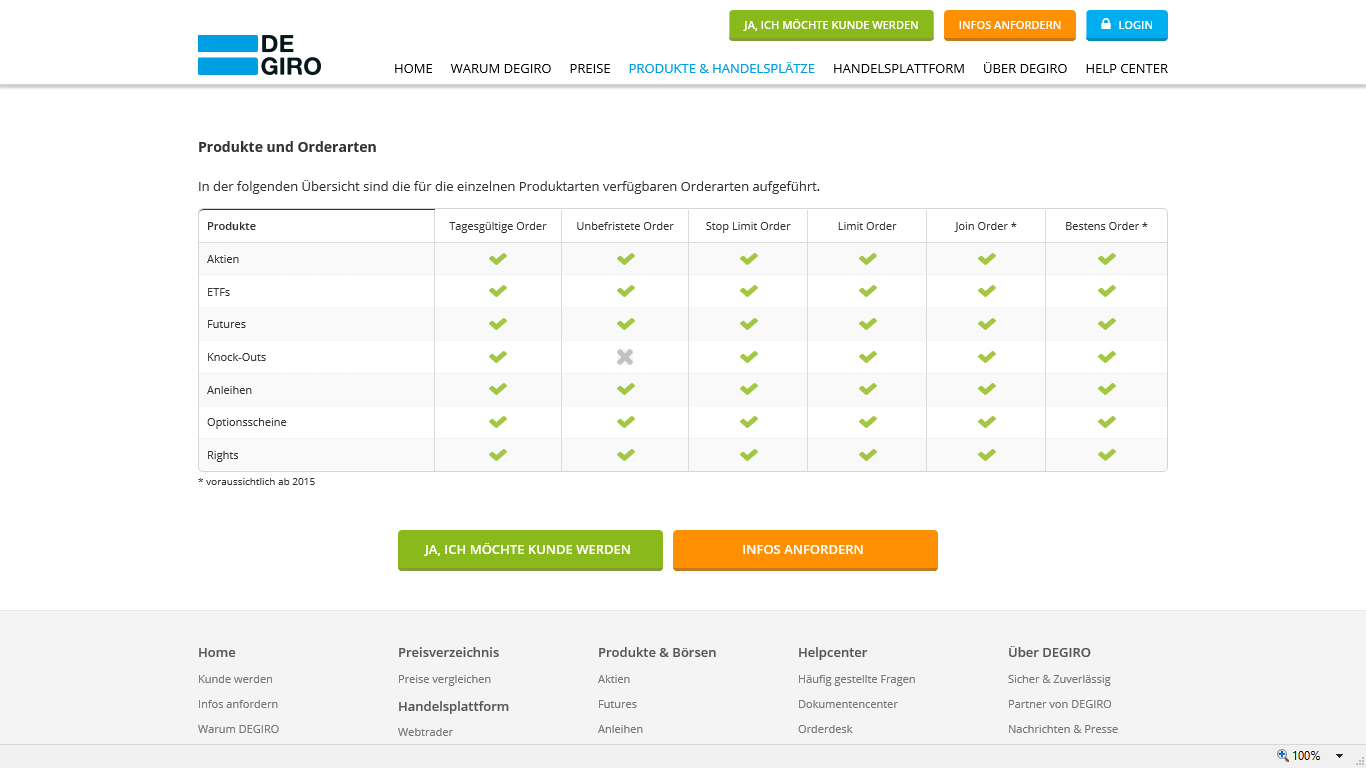Click checkmark for ETFs Bestens Order
This screenshot has height=768, width=1366.
pos(1106,292)
